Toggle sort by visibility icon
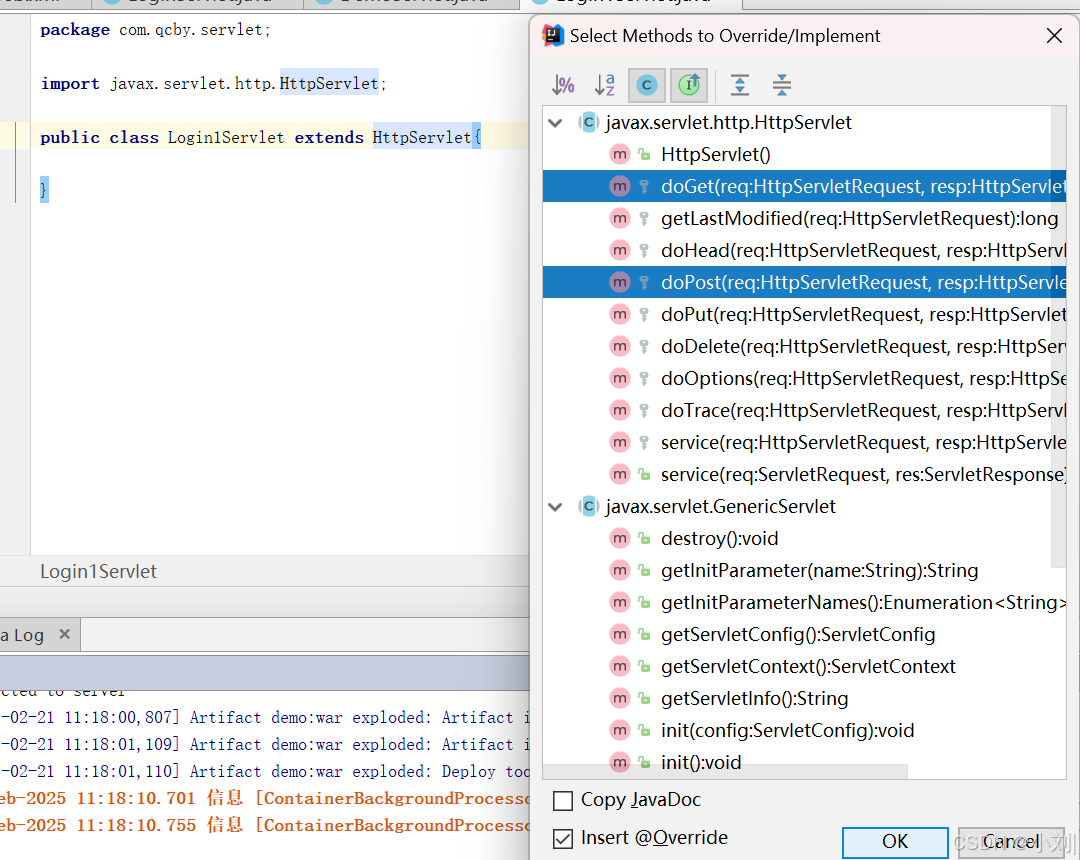The width and height of the screenshot is (1080, 860). click(x=563, y=85)
